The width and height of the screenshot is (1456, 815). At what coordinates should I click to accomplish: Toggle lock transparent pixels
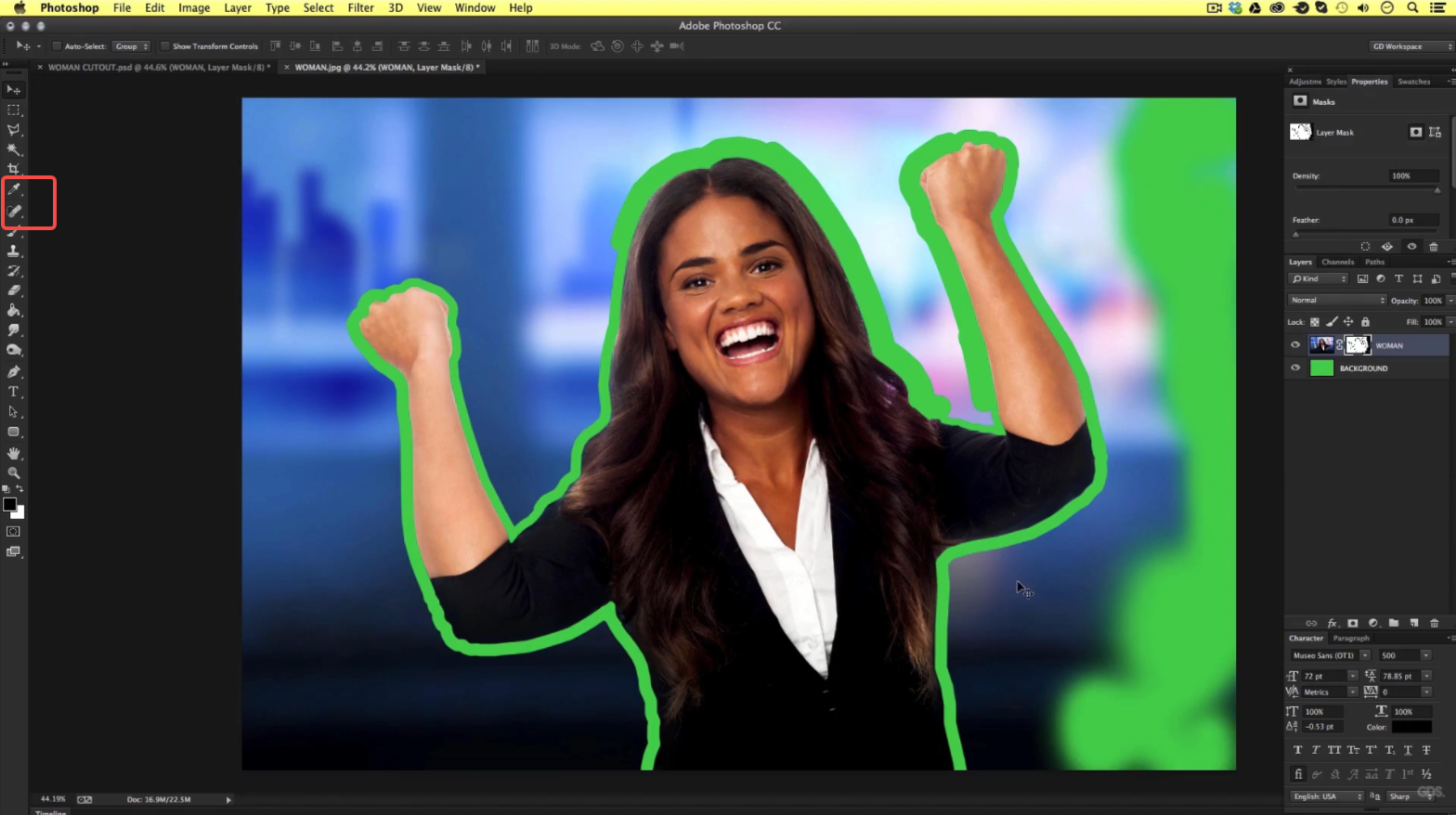coord(1315,322)
